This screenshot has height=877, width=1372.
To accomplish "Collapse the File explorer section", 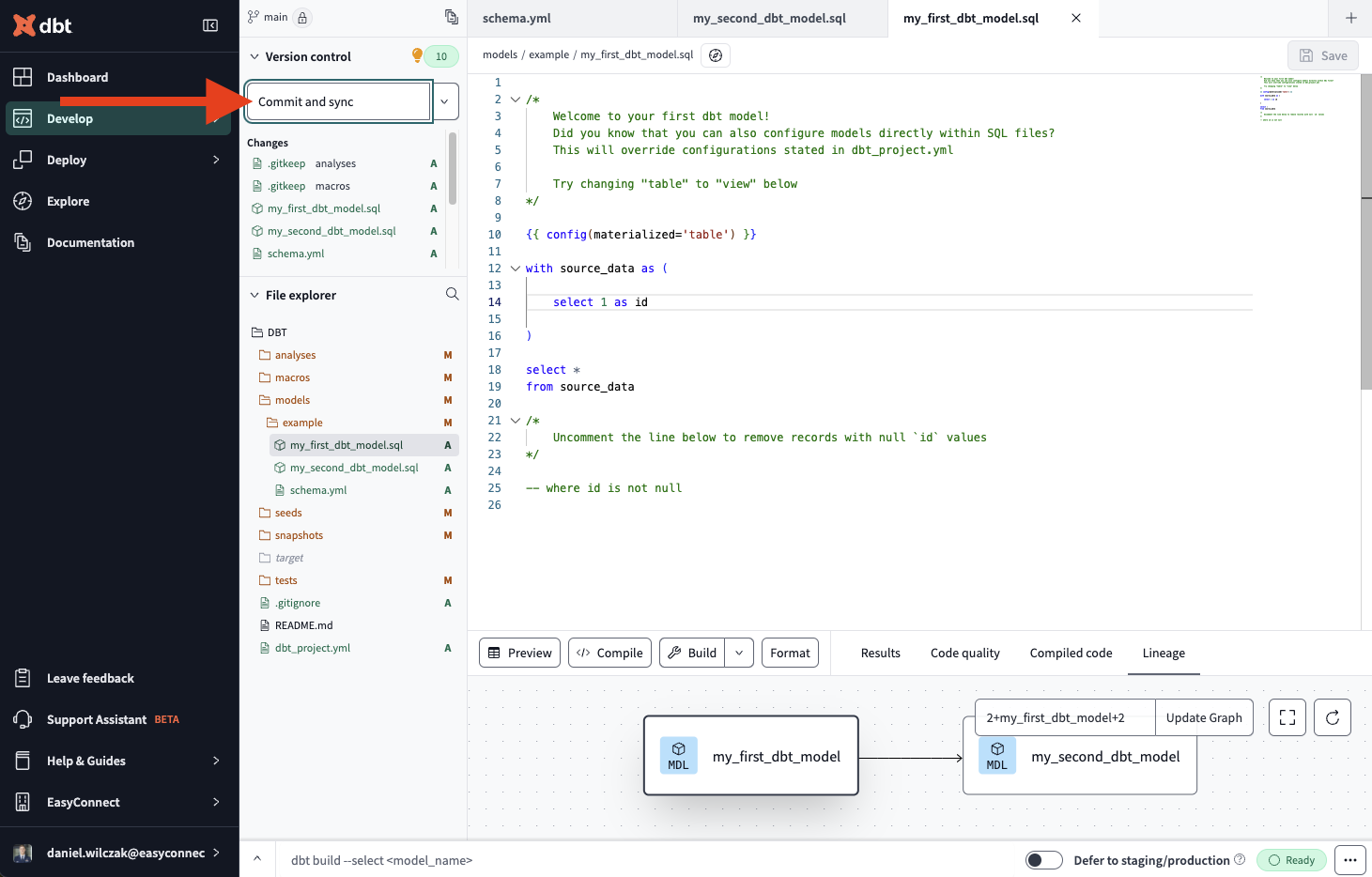I will click(x=254, y=295).
